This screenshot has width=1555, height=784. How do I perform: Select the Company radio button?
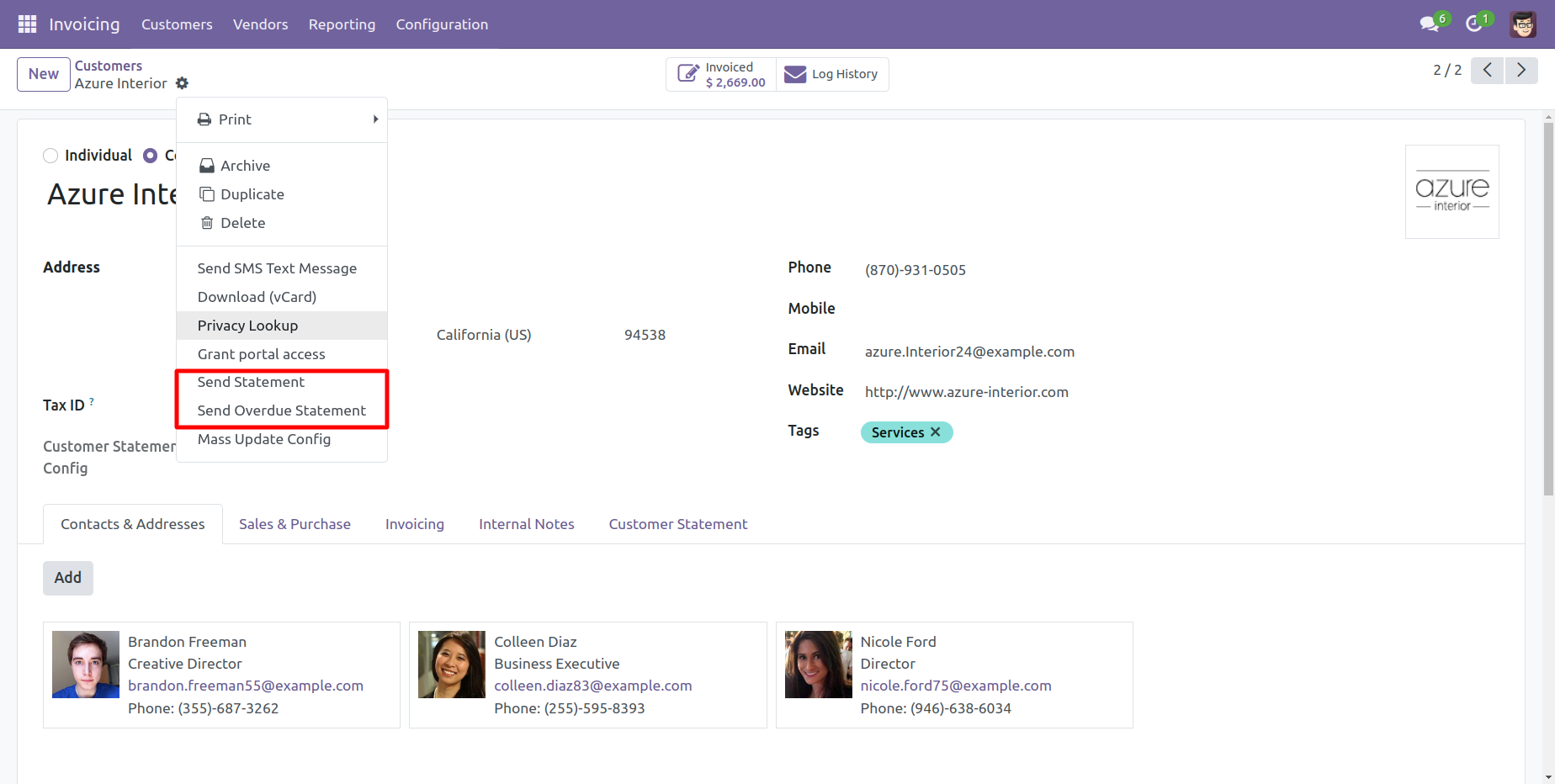pyautogui.click(x=151, y=156)
